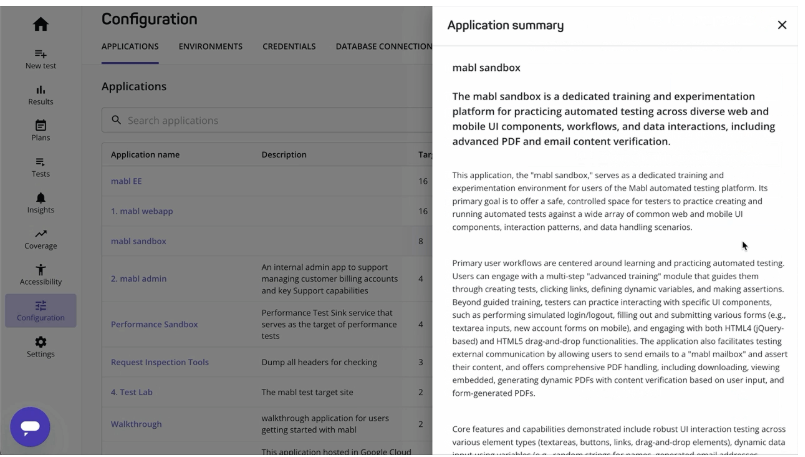Open Accessibility in sidebar
This screenshot has height=457, width=805.
[41, 275]
